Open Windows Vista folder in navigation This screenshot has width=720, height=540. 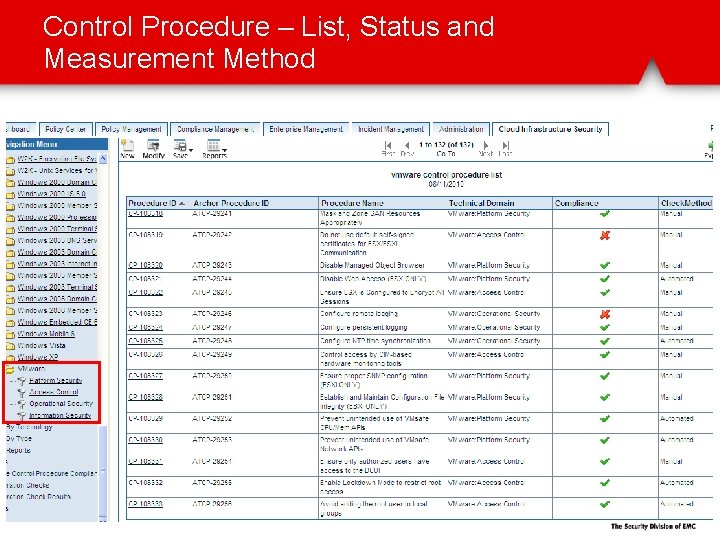[x=41, y=345]
